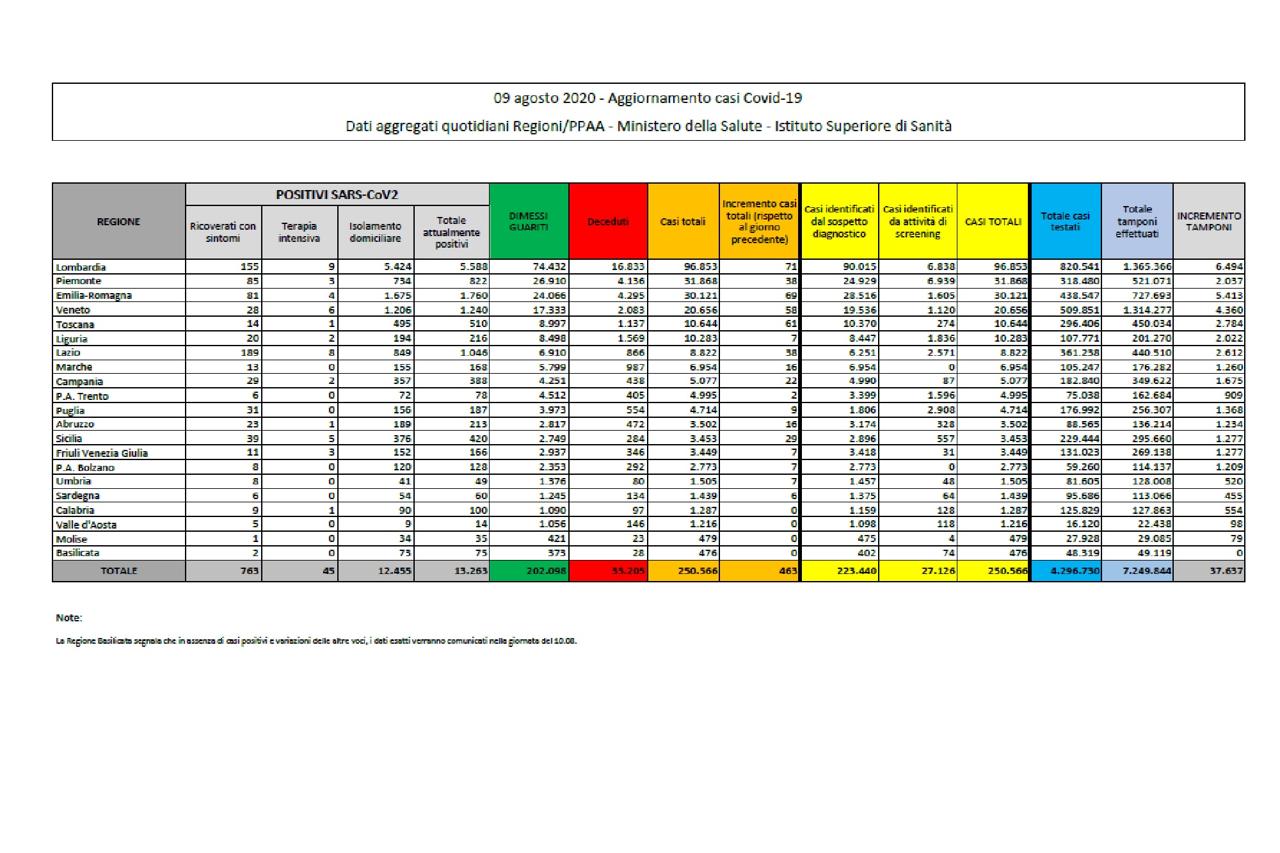Select the 'POSITIVI SARS-CoV2' group header
The image size is (1280, 853).
338,192
